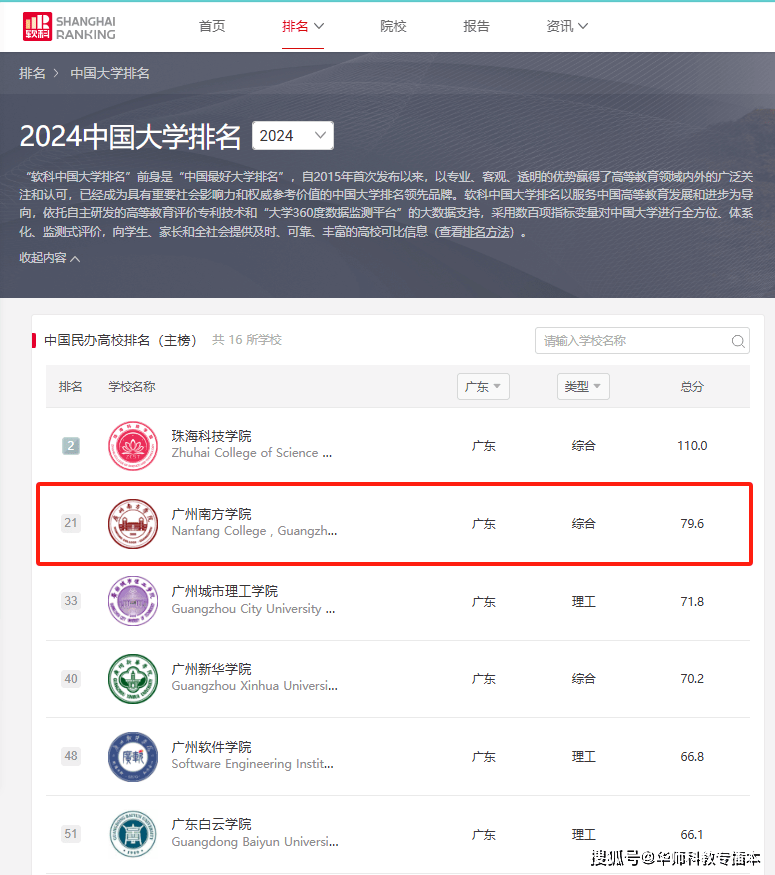
Task: Click the 广州新华学院 school emblem
Action: [x=133, y=679]
